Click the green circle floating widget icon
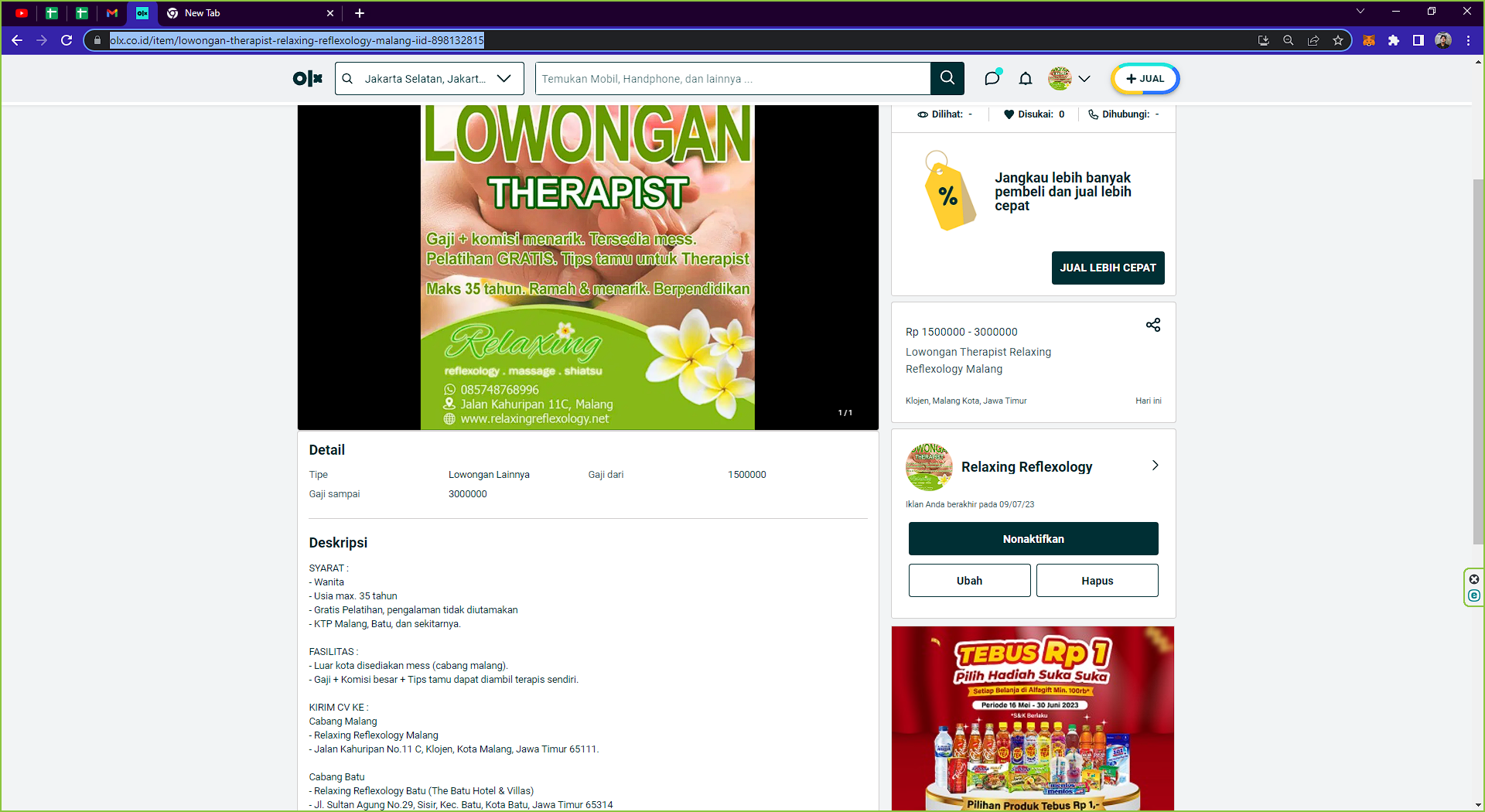This screenshot has height=812, width=1485. pos(1474,595)
